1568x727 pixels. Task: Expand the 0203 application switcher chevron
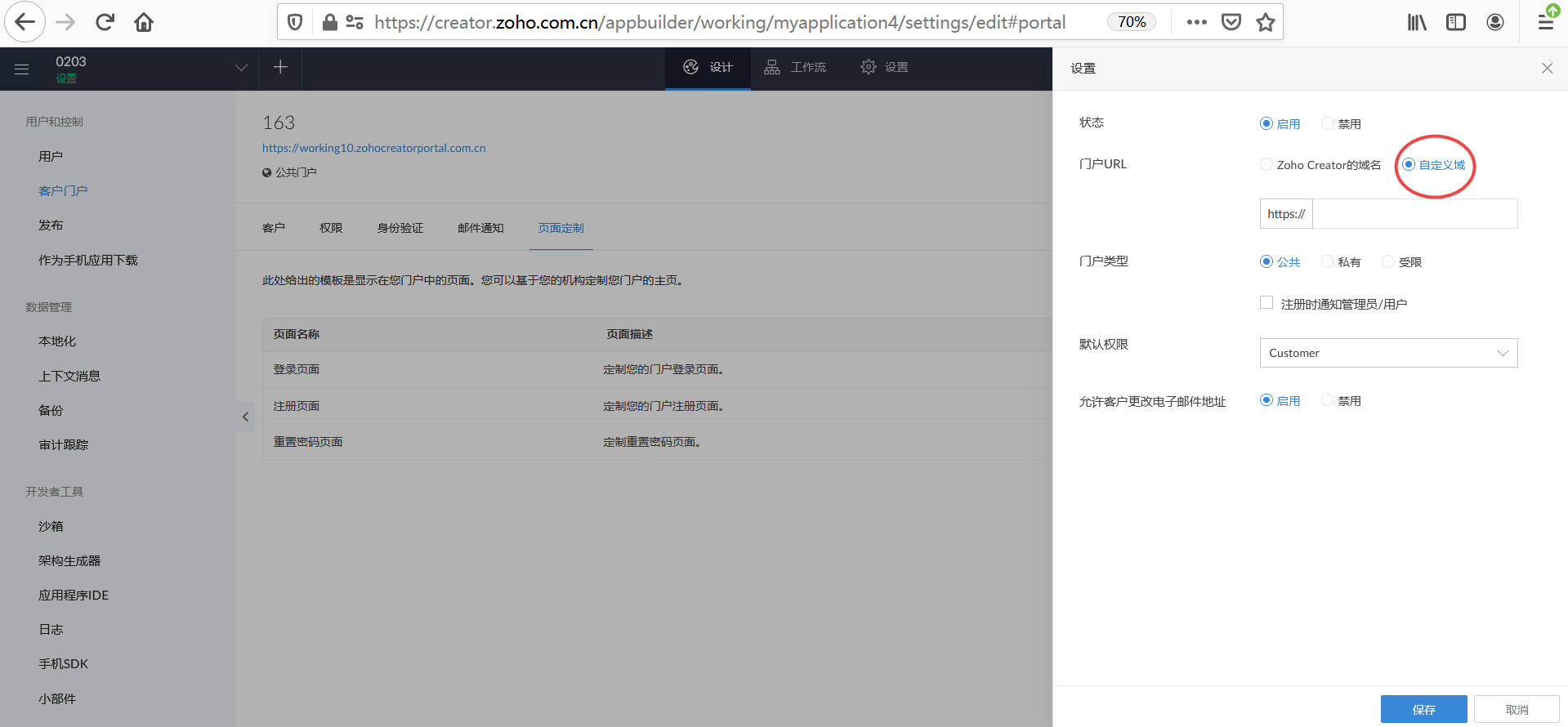click(x=241, y=68)
